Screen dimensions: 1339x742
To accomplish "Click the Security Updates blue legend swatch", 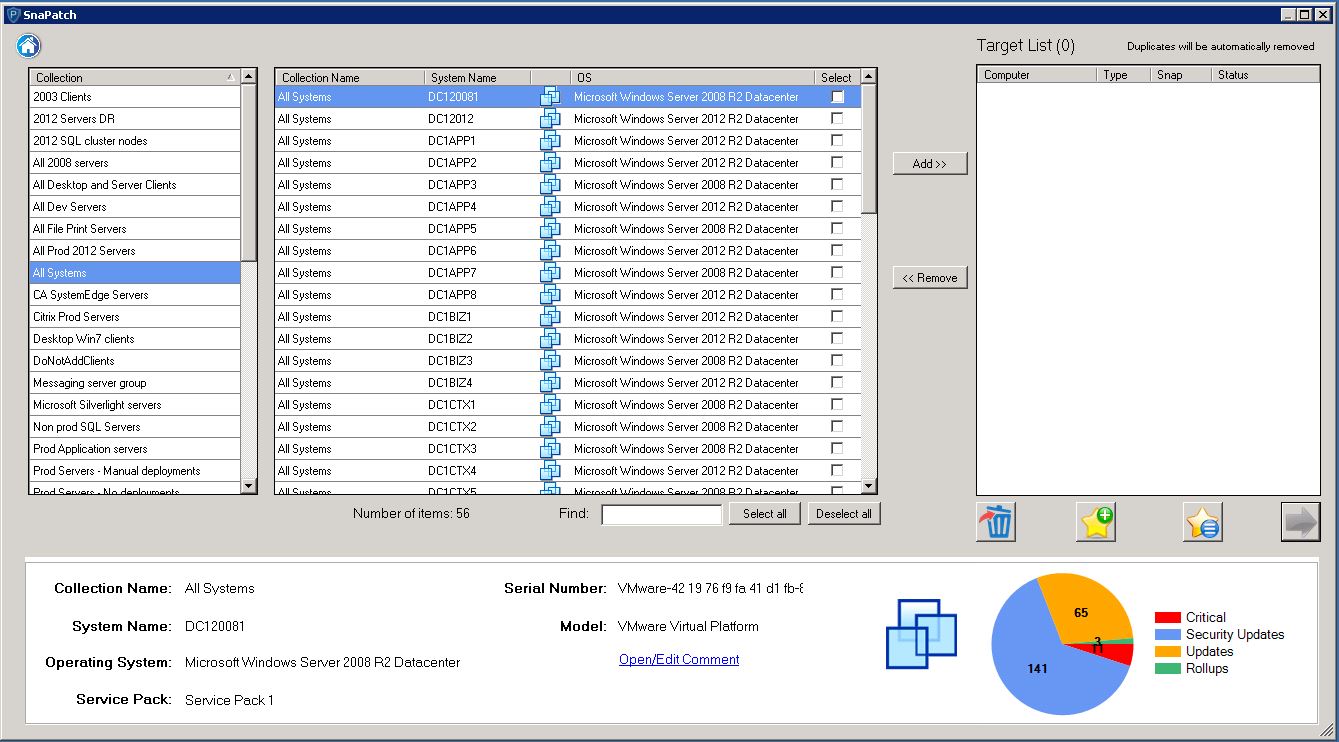I will (1167, 635).
